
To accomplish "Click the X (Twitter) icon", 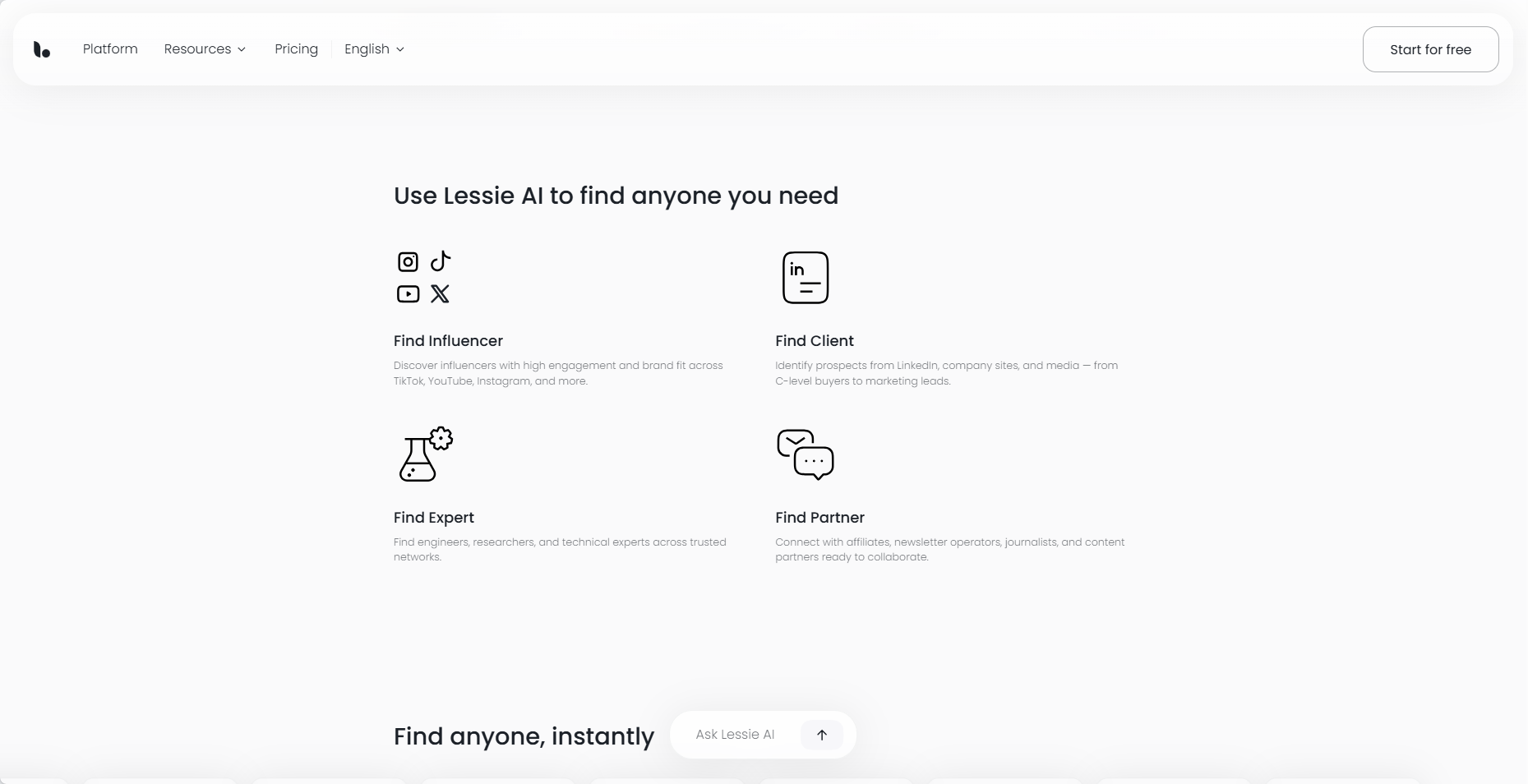I will click(441, 293).
